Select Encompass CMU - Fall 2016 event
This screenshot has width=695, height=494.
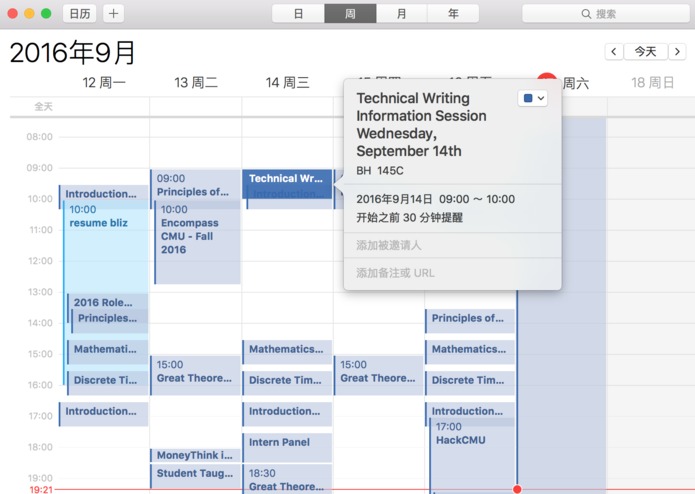197,242
